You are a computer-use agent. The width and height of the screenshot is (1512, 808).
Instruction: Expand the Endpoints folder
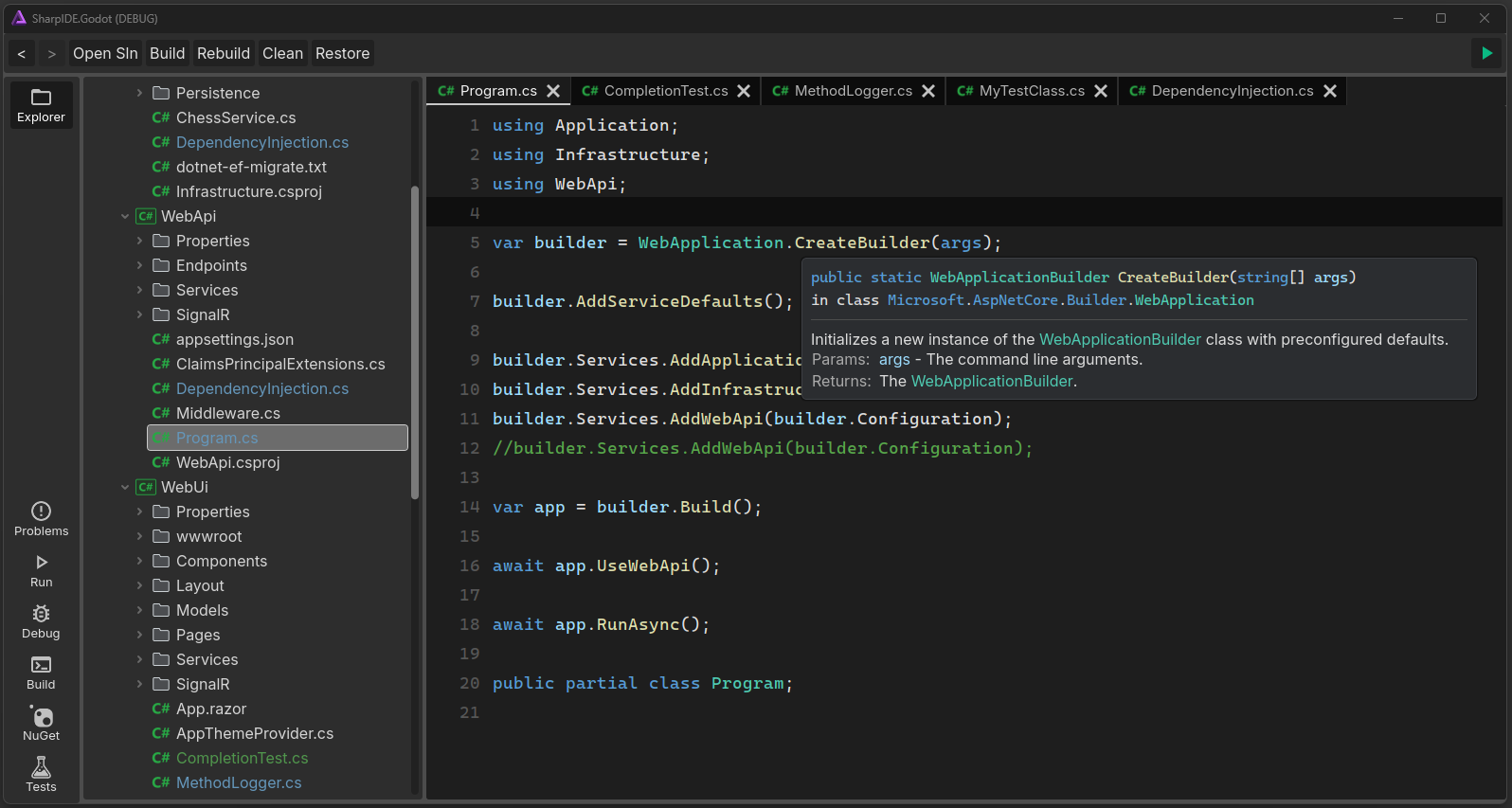click(x=139, y=265)
